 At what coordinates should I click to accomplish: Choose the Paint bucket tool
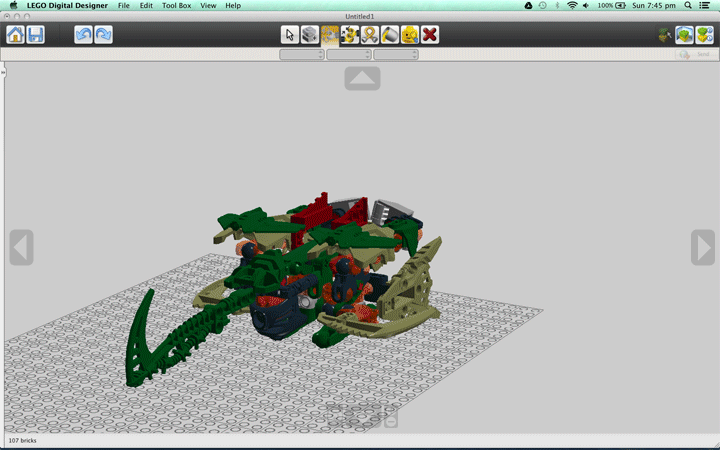point(390,34)
